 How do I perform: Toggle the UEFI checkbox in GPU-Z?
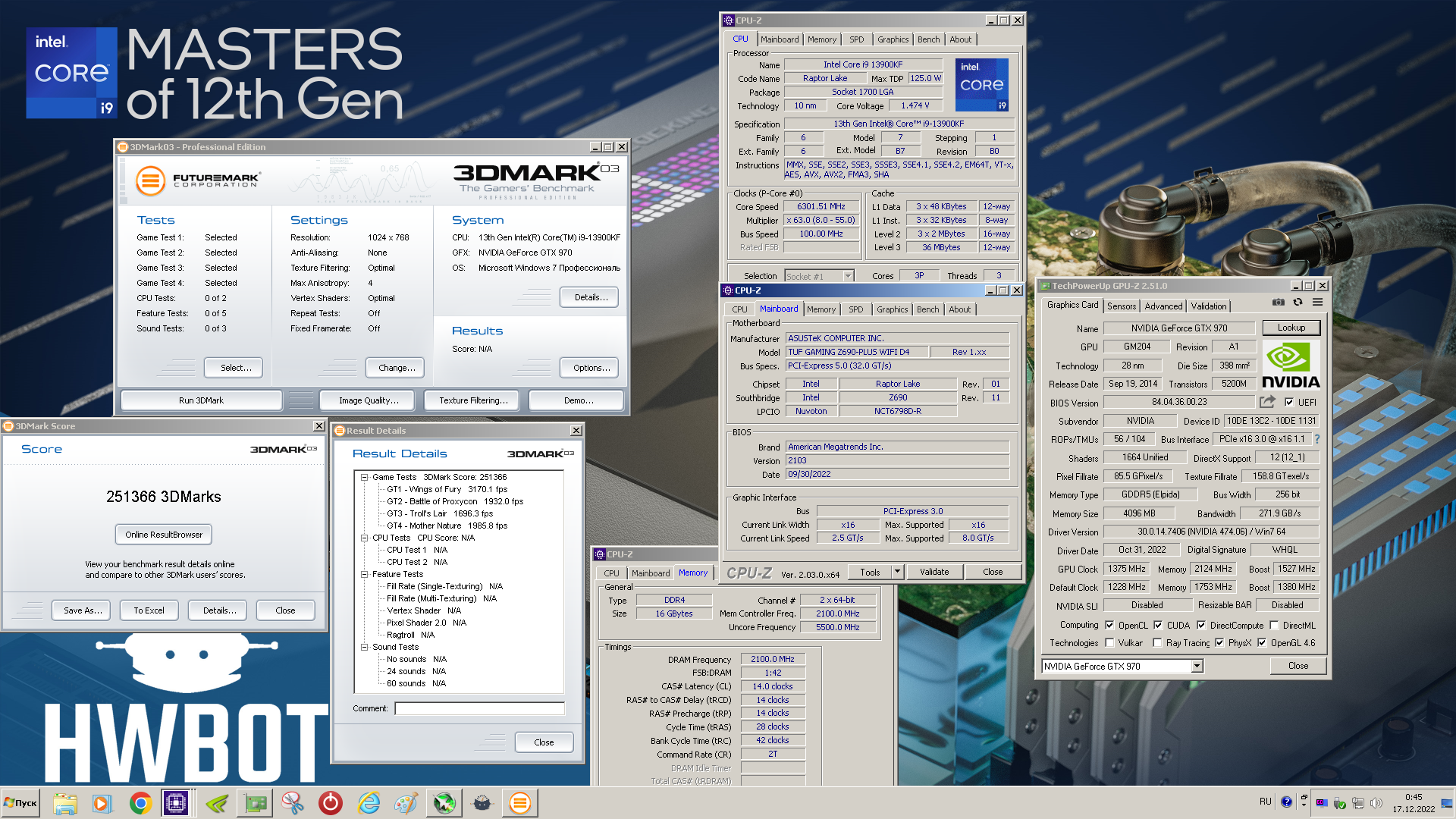point(1289,403)
